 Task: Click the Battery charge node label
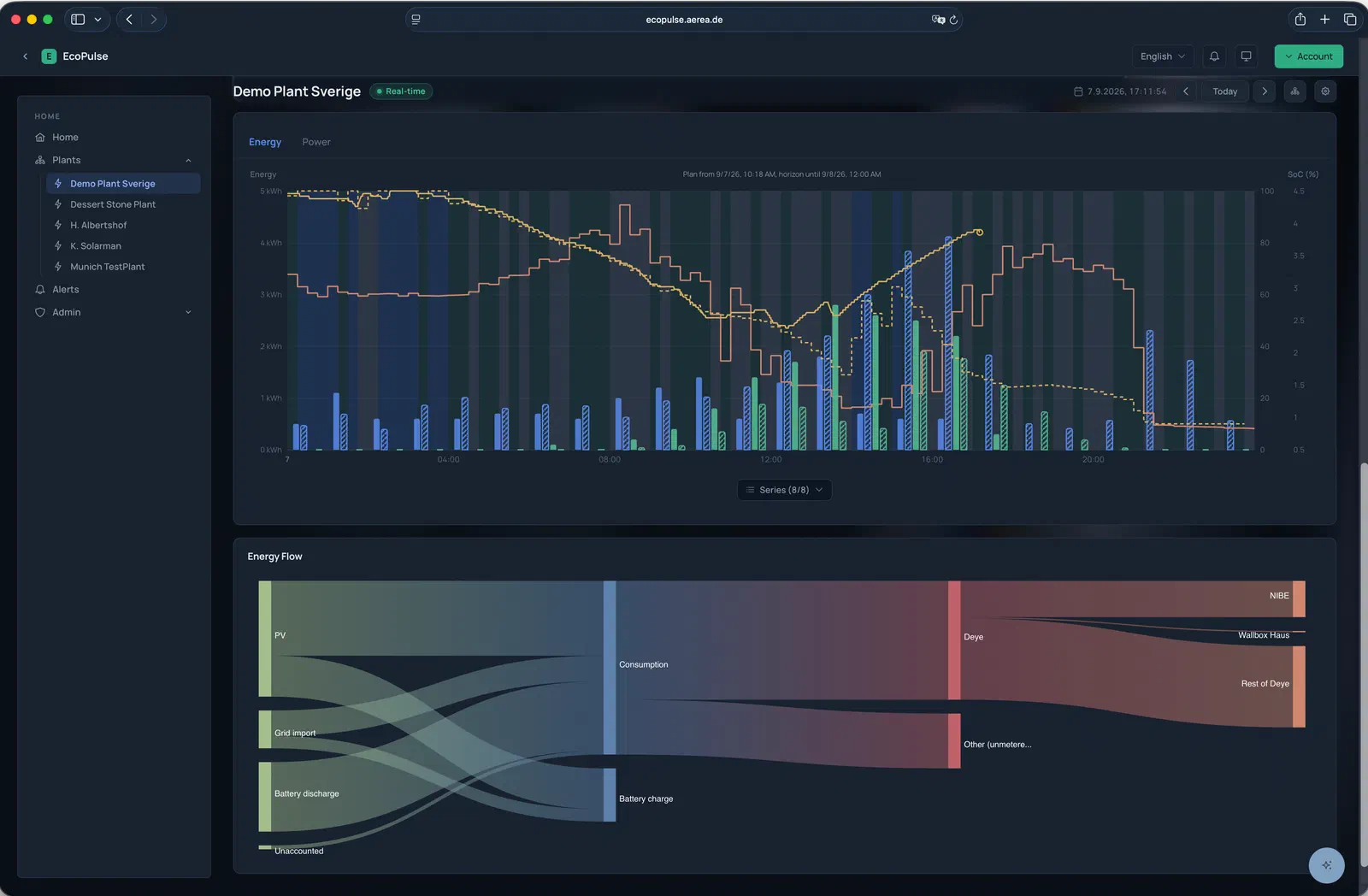pos(646,799)
